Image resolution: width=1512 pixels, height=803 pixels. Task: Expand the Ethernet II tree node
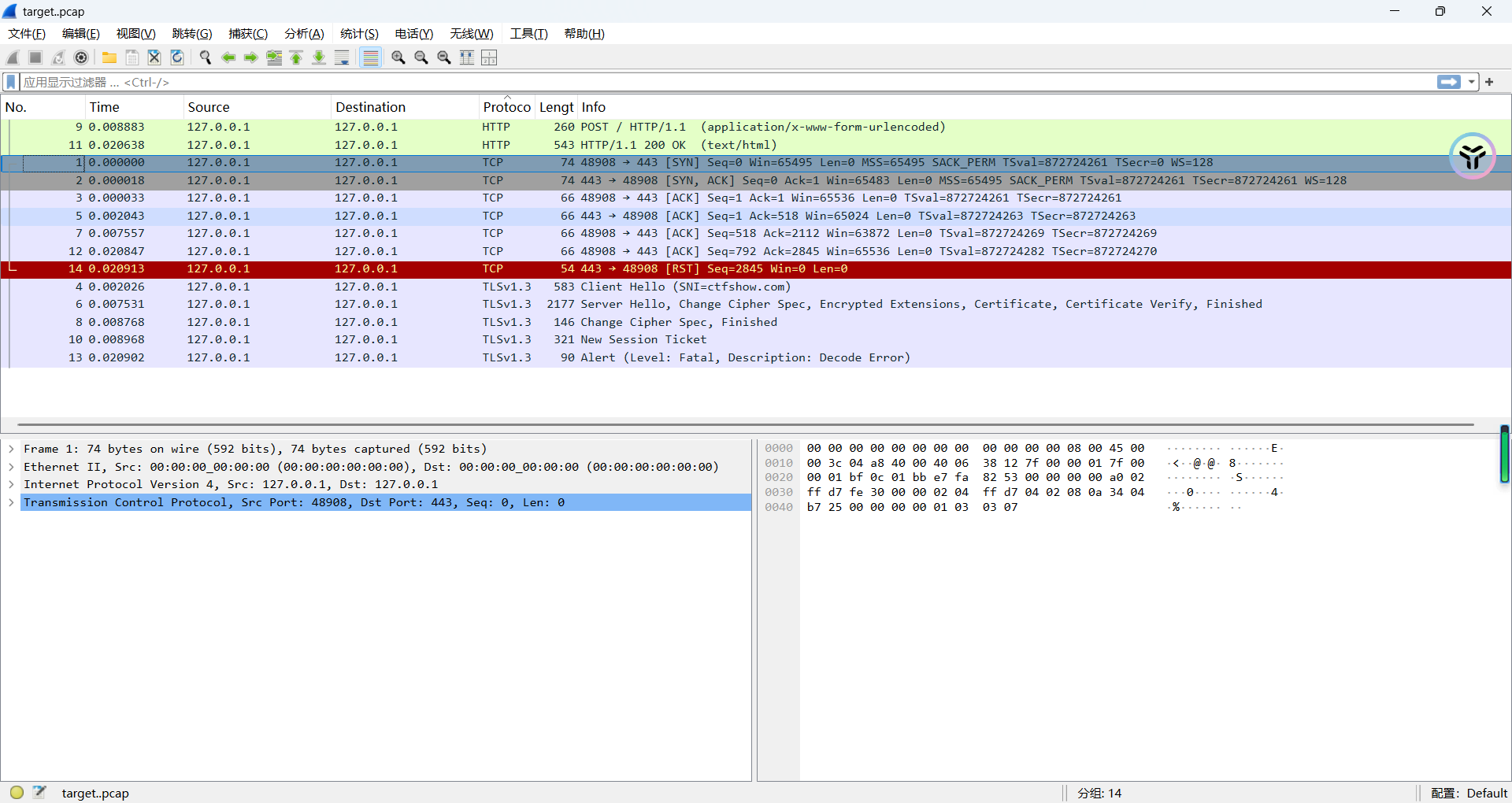point(11,467)
